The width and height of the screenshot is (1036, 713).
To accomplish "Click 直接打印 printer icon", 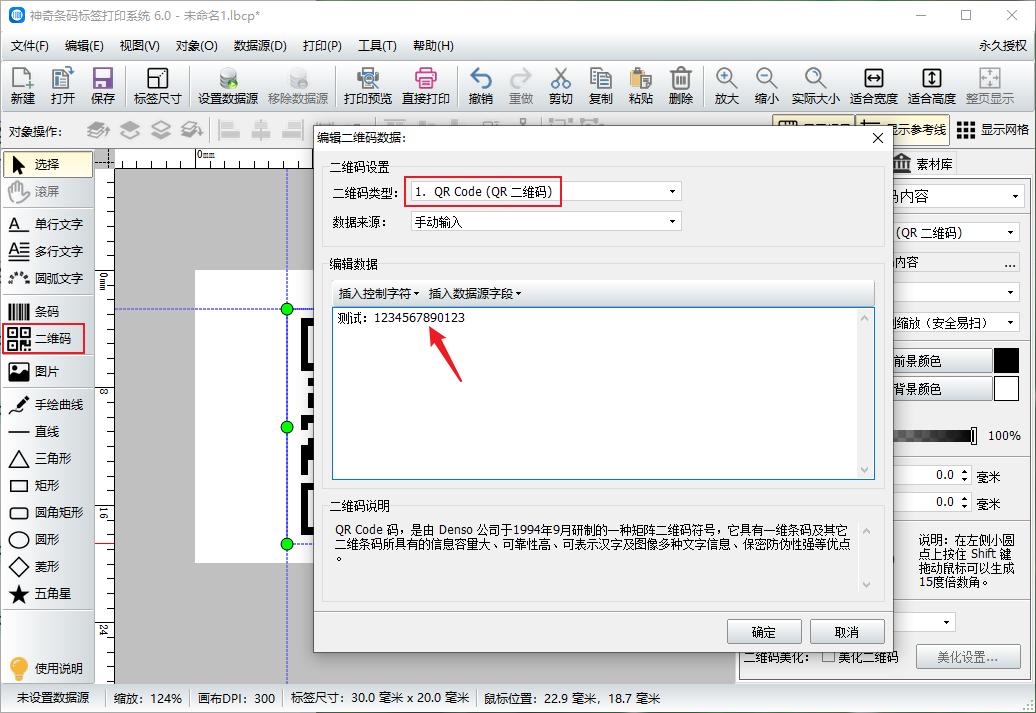I will (426, 86).
